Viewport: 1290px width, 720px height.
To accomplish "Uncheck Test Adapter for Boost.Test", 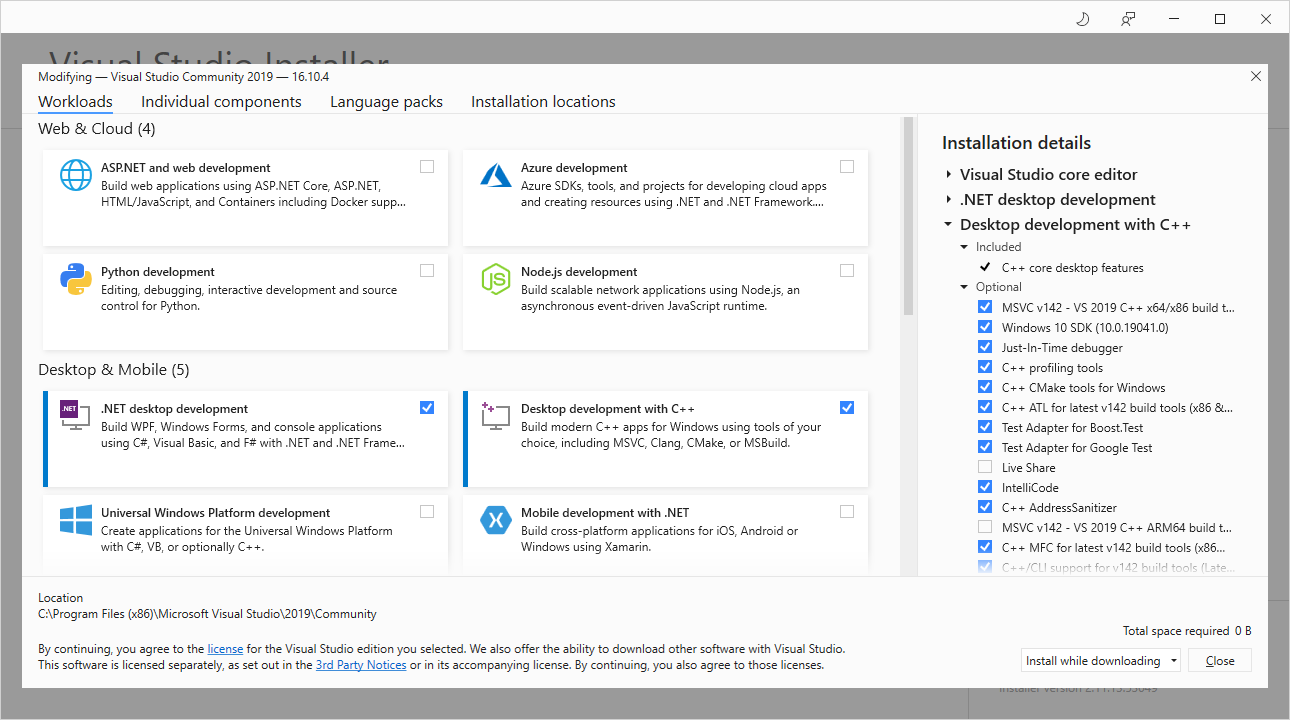I will pos(985,428).
